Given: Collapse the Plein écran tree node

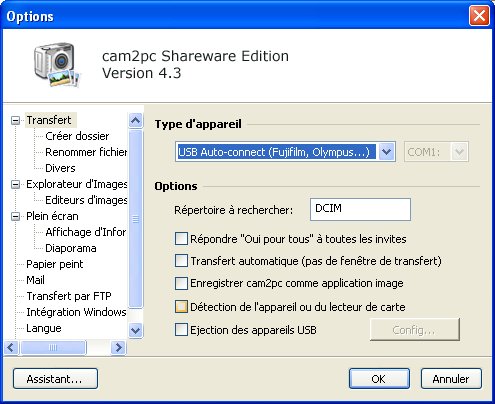Looking at the screenshot, I should (x=15, y=216).
